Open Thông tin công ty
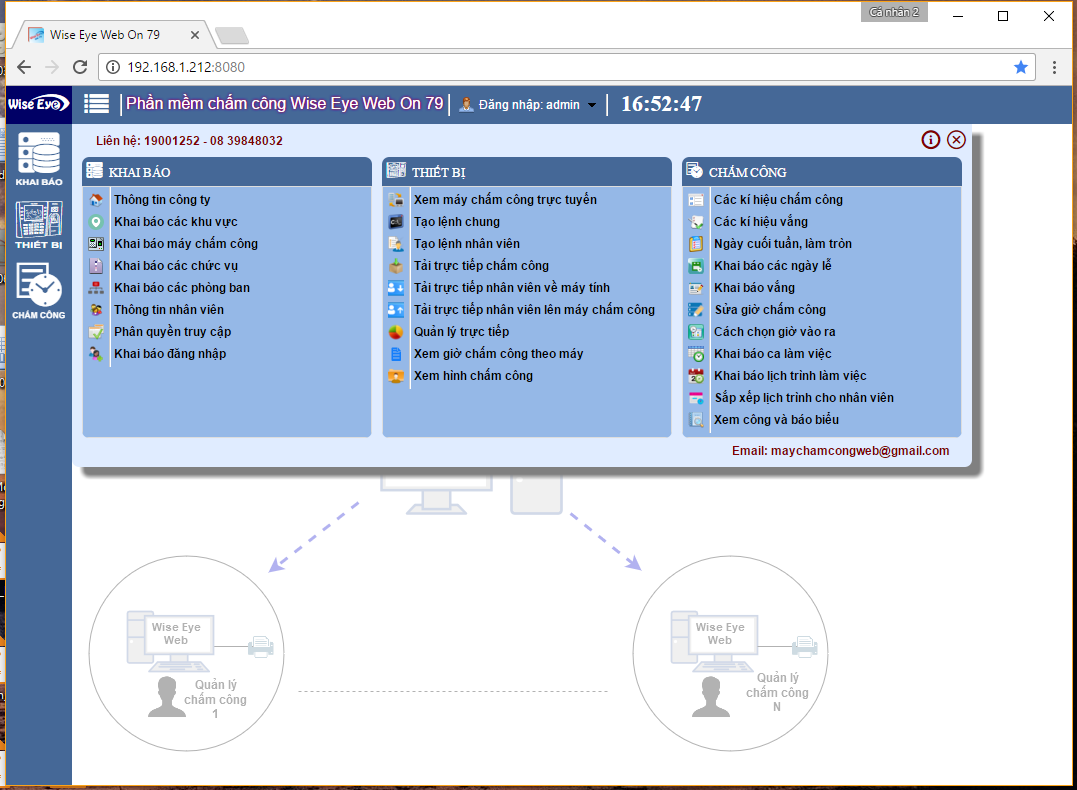This screenshot has width=1077, height=790. [162, 200]
